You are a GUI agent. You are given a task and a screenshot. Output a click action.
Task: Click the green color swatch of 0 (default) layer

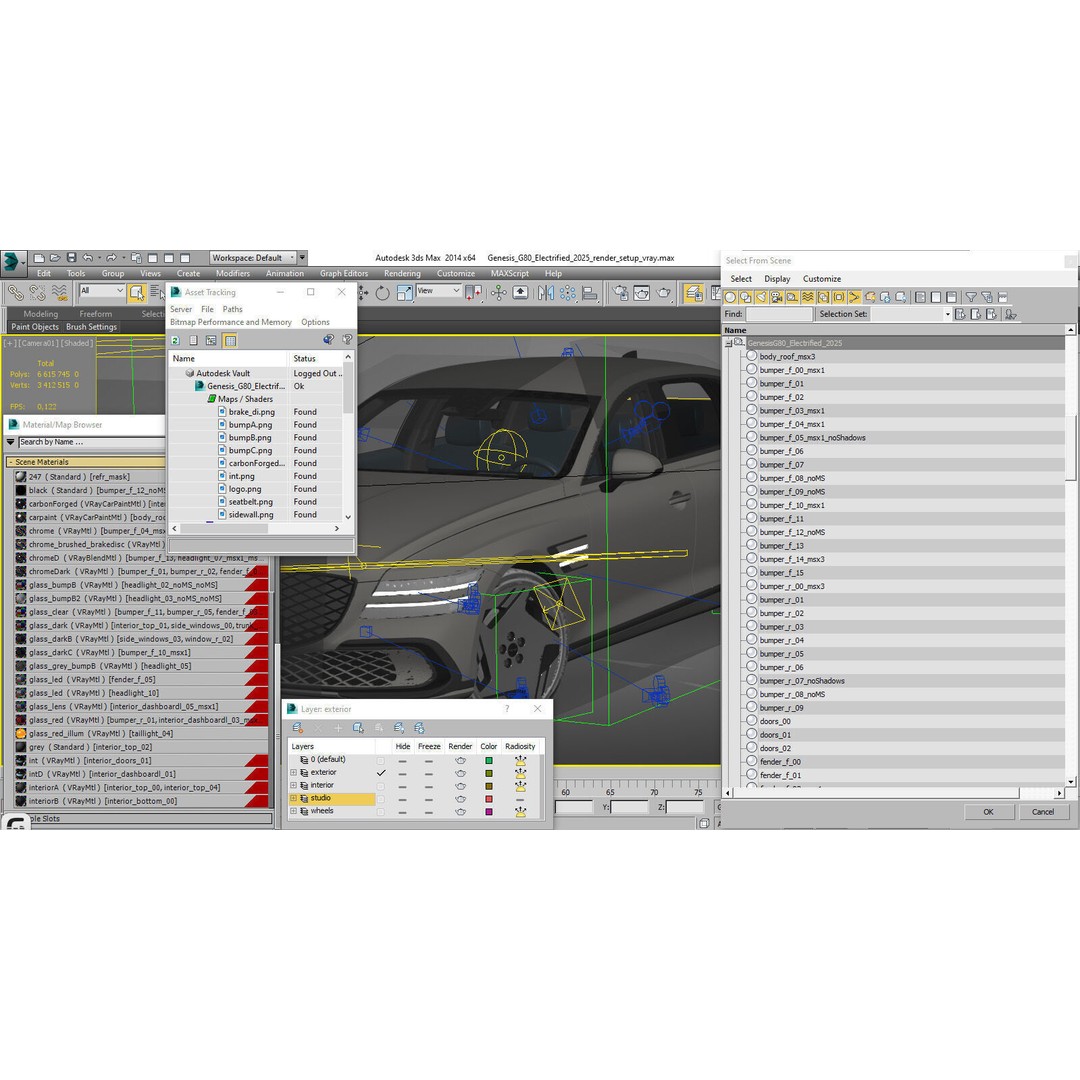click(489, 760)
